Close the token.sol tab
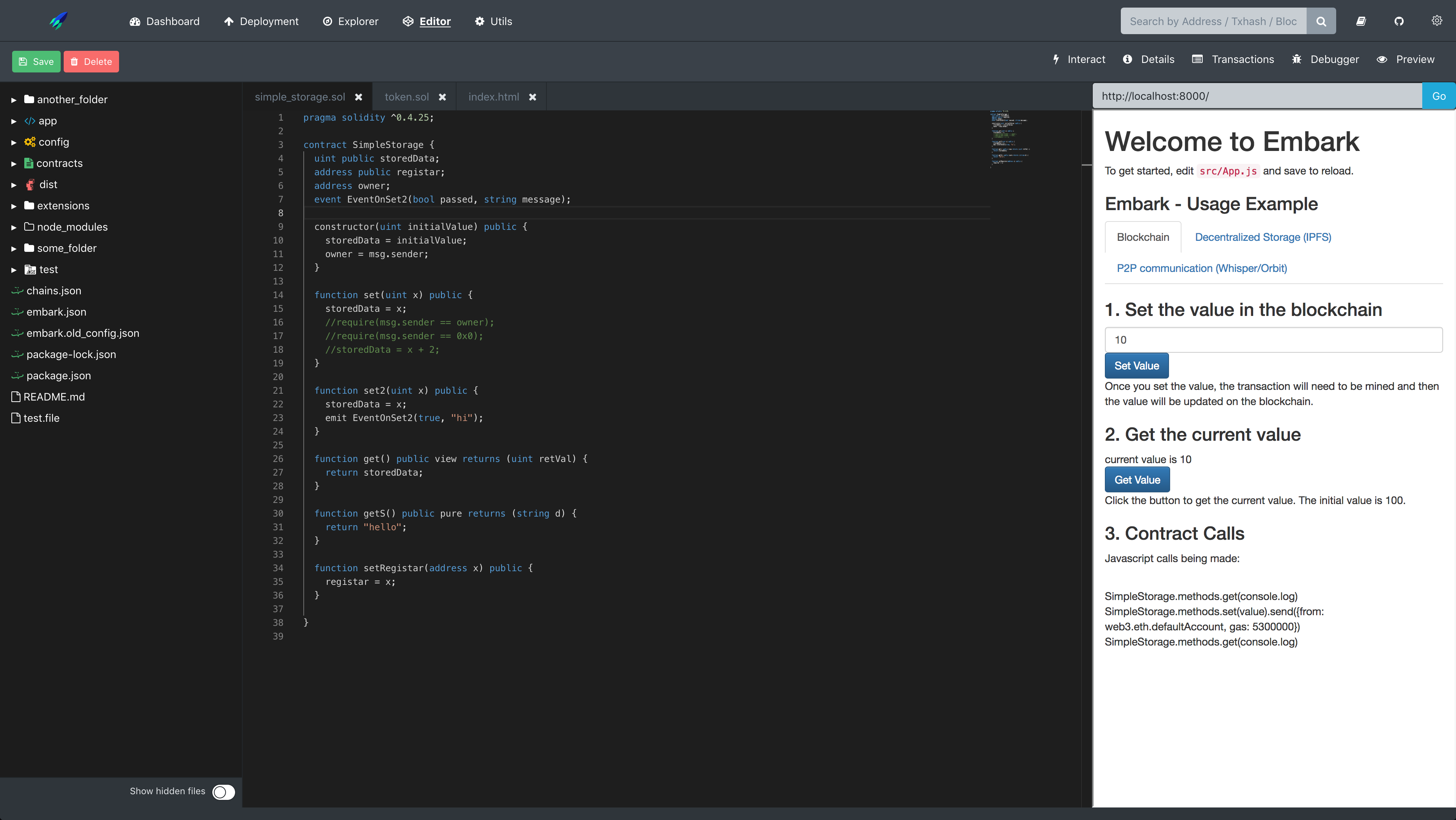Image resolution: width=1456 pixels, height=820 pixels. coord(442,97)
